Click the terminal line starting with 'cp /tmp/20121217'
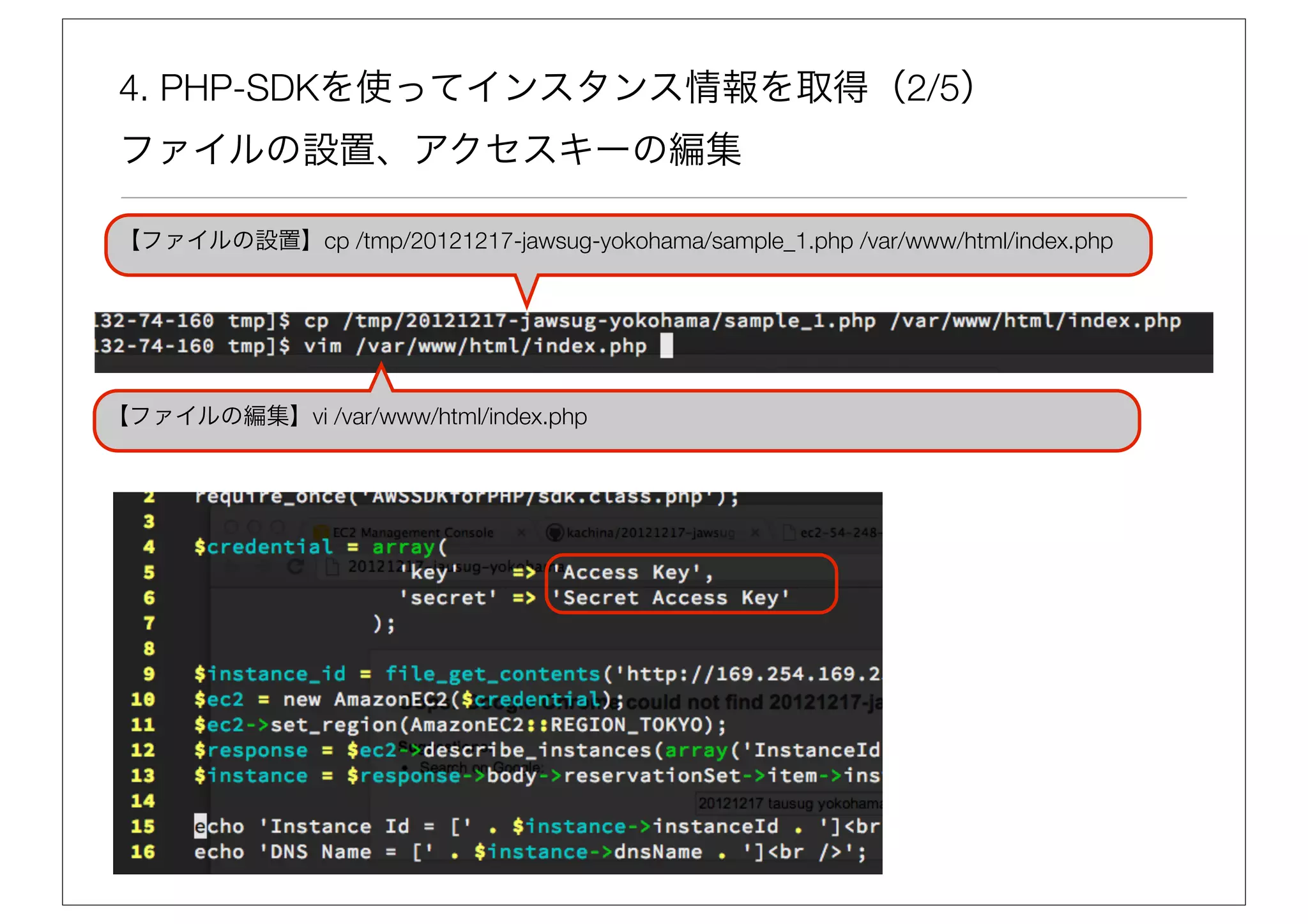This screenshot has height=924, width=1308. pos(742,321)
